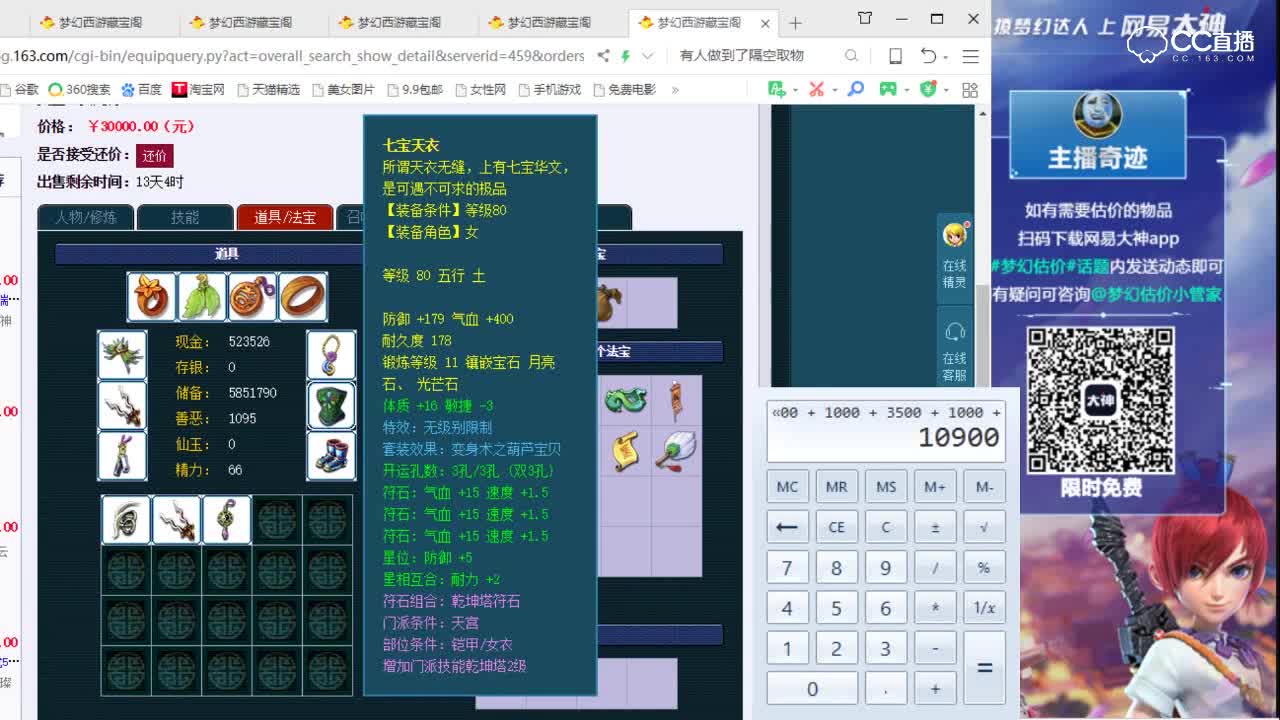
Task: Click MC on the calculator
Action: (787, 487)
